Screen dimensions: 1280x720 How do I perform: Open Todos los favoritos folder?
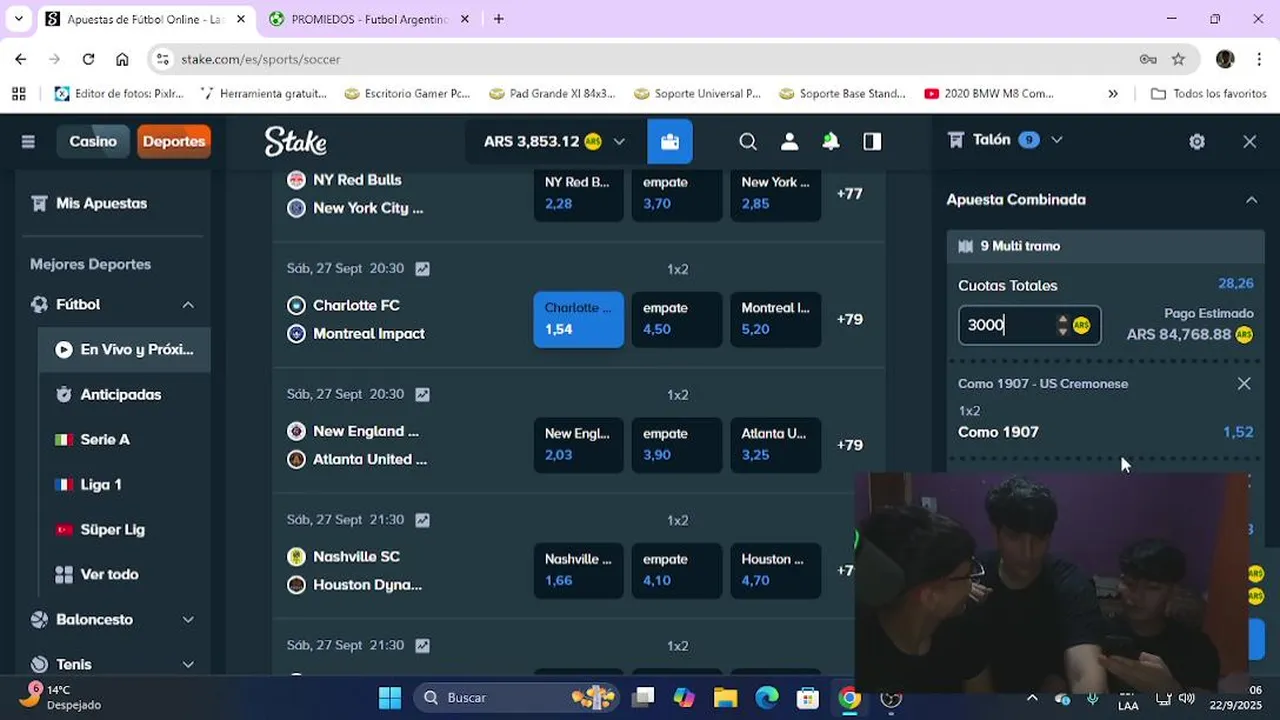1209,94
